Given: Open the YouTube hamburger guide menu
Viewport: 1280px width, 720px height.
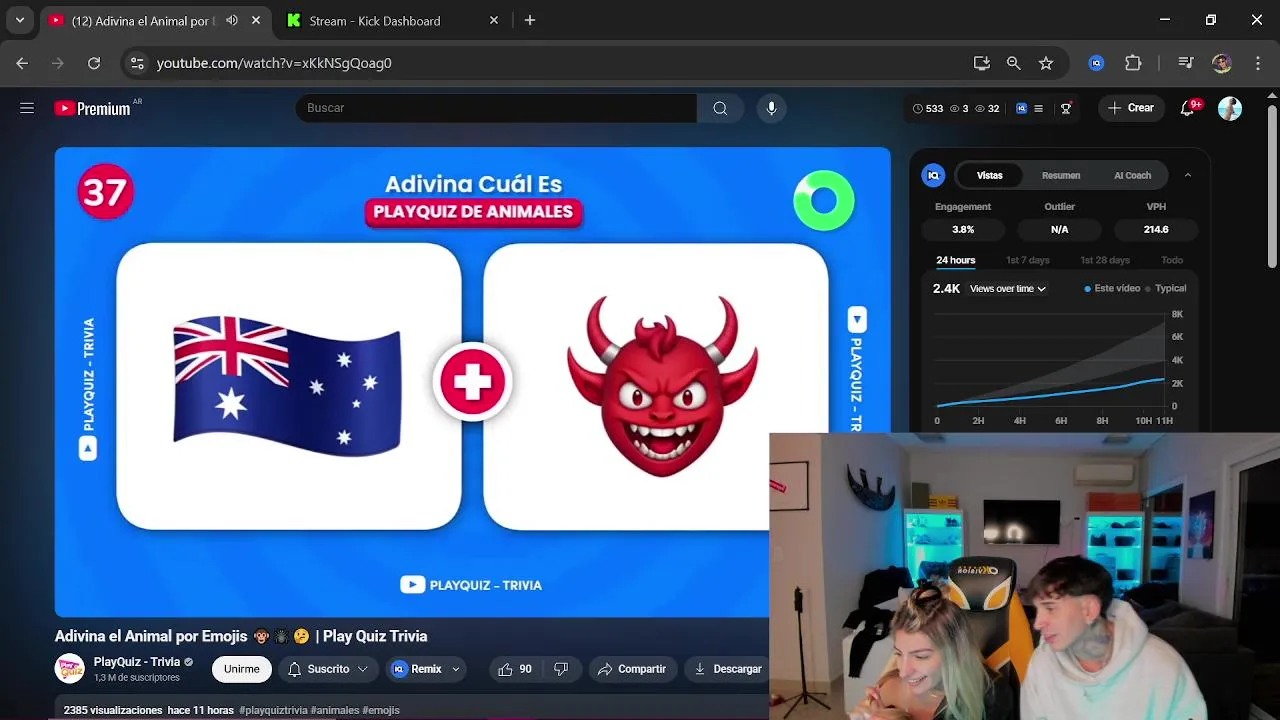Looking at the screenshot, I should point(27,108).
